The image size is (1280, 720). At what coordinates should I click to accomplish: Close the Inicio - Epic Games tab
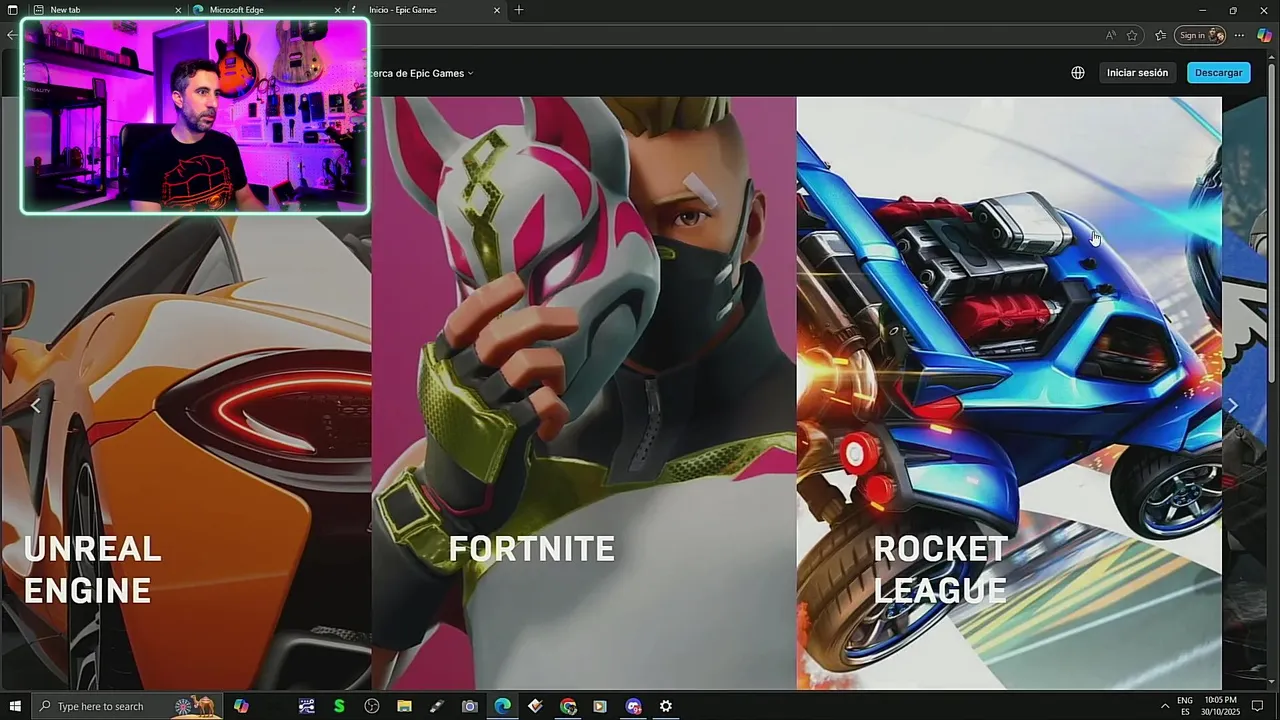pos(497,10)
